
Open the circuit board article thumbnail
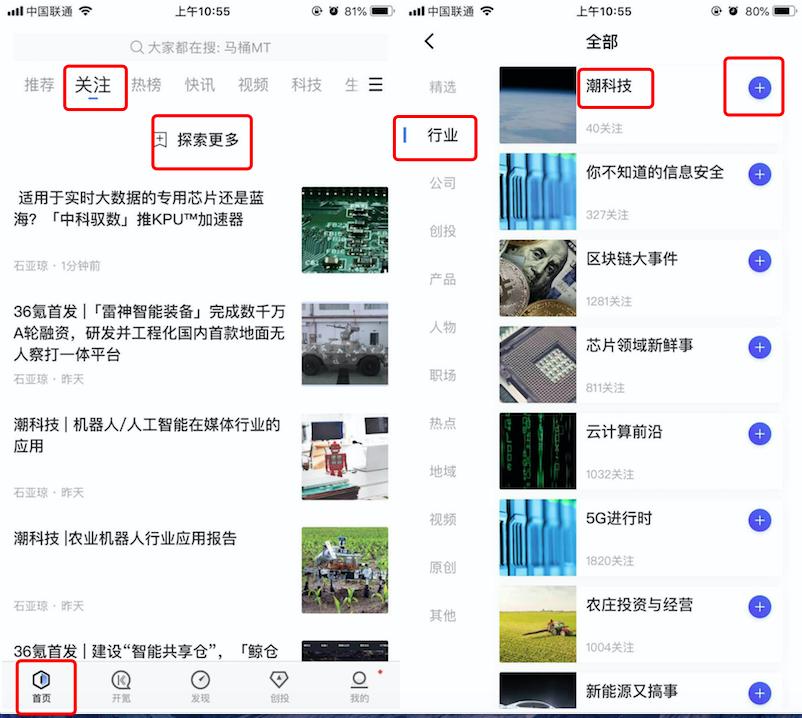click(x=345, y=230)
